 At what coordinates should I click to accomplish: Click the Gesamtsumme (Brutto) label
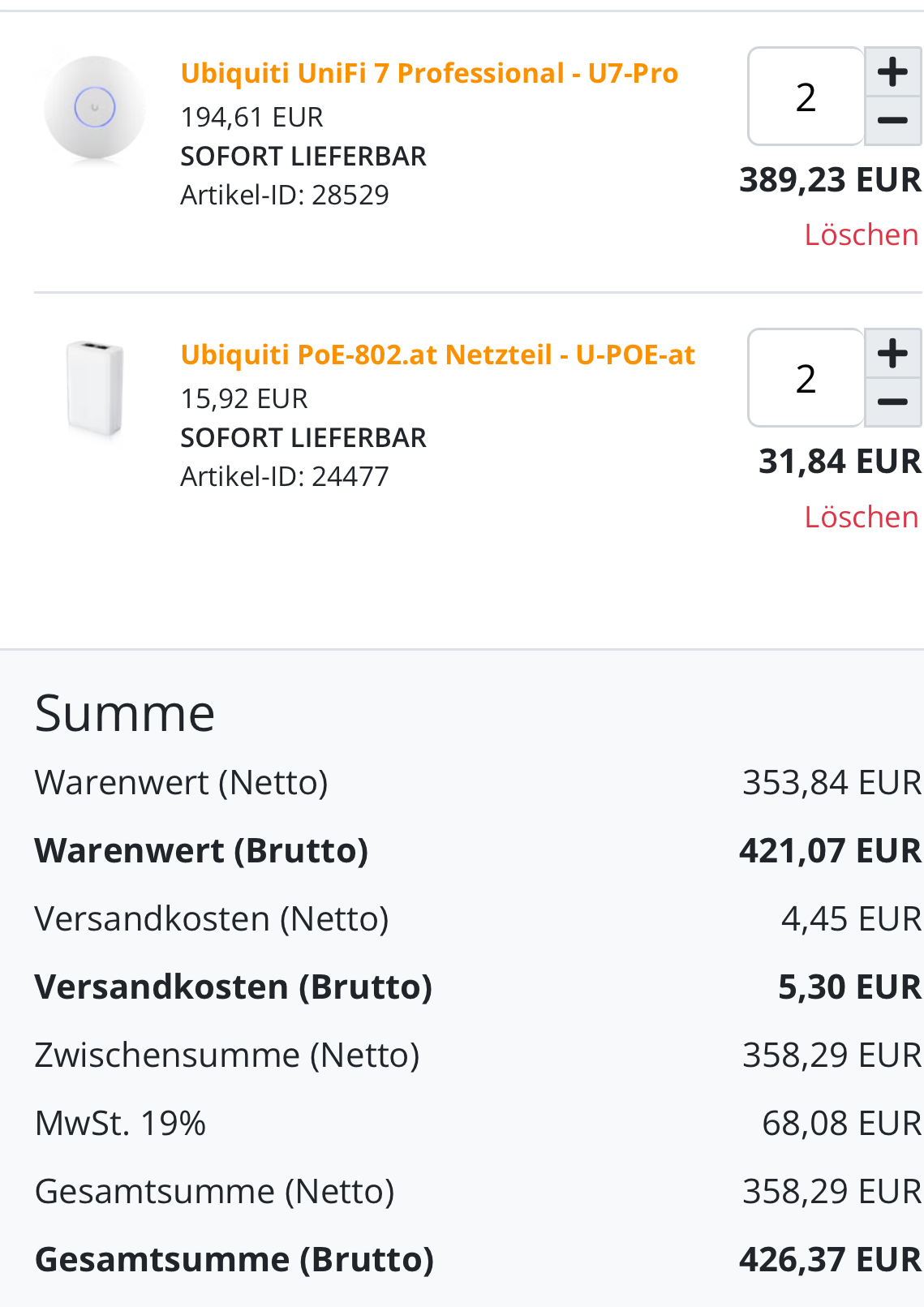point(234,1260)
